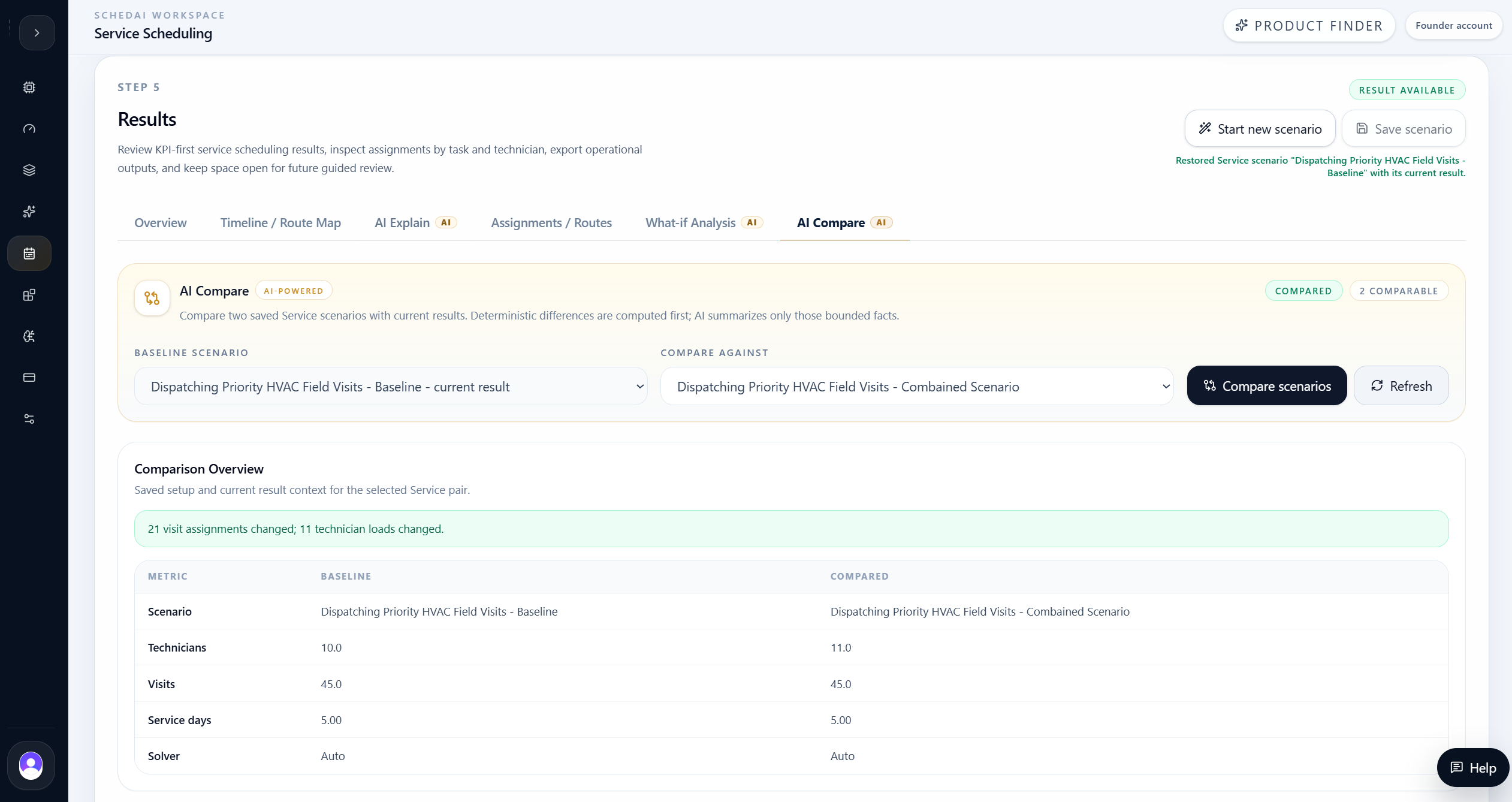Open the calendar scheduling sidebar icon
Screen dimensions: 1512x802
(x=29, y=253)
